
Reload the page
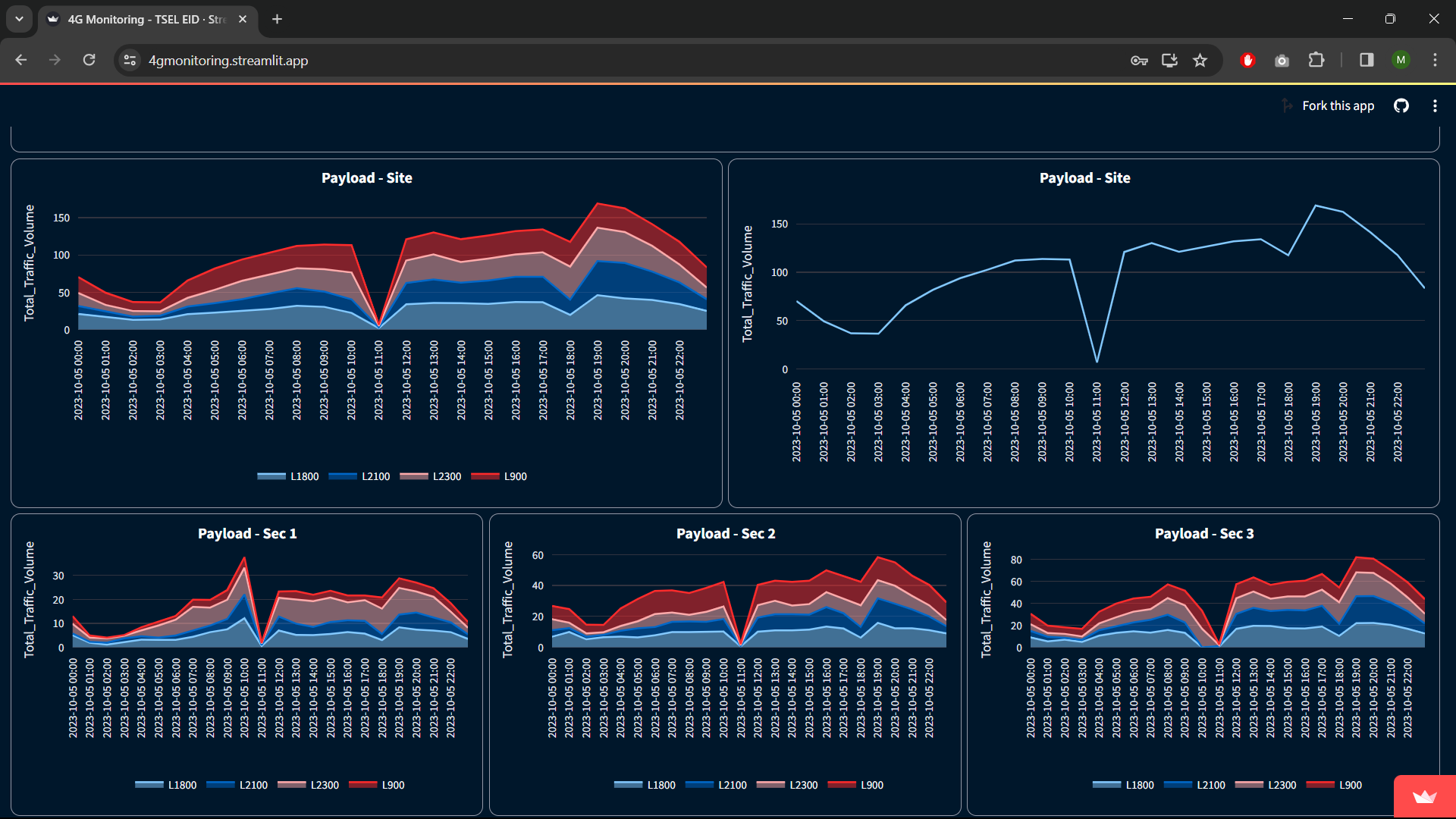point(89,61)
